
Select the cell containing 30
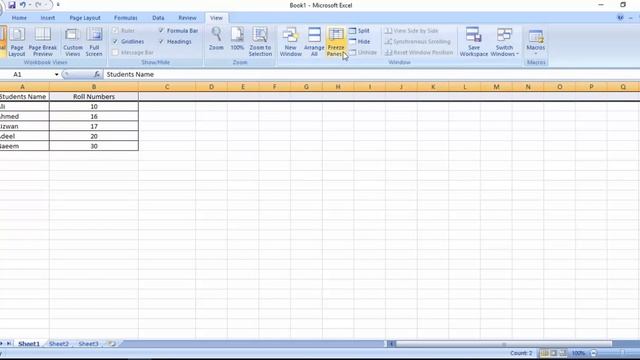pos(94,146)
